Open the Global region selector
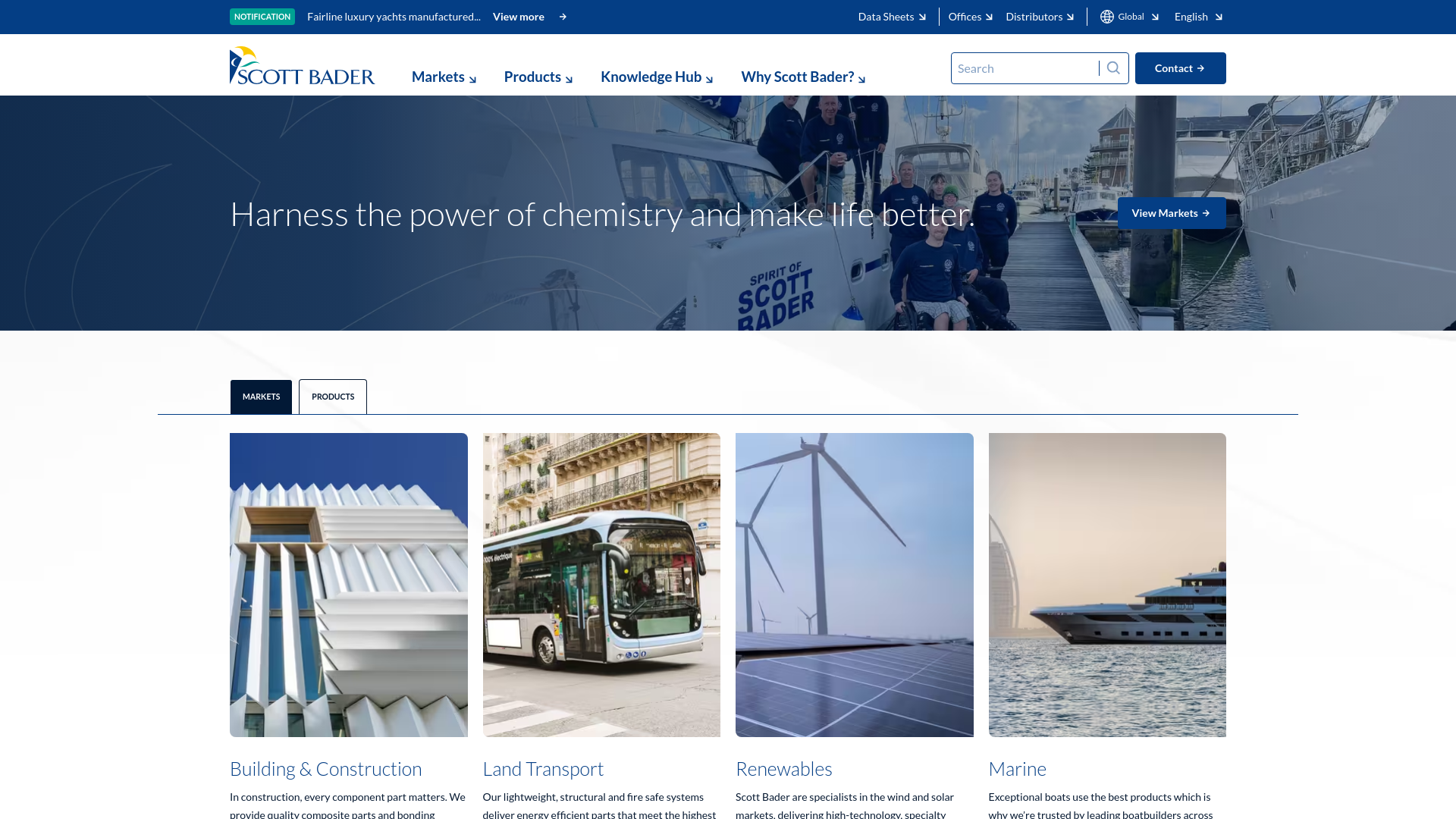The height and width of the screenshot is (819, 1456). (1130, 17)
